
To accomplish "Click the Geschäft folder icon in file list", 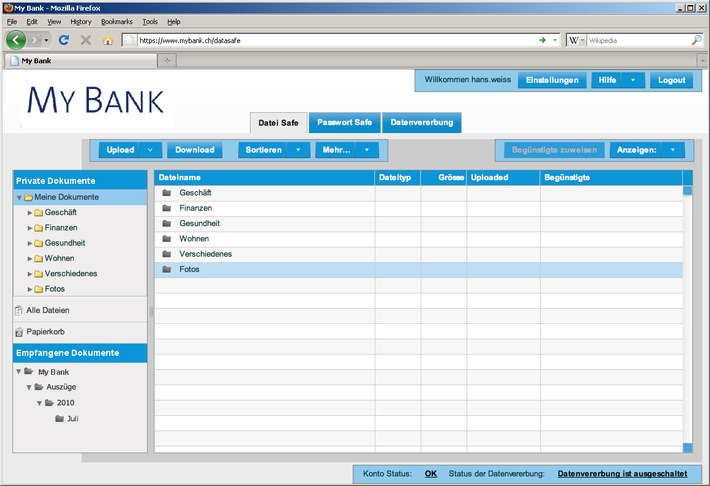I will [x=167, y=193].
